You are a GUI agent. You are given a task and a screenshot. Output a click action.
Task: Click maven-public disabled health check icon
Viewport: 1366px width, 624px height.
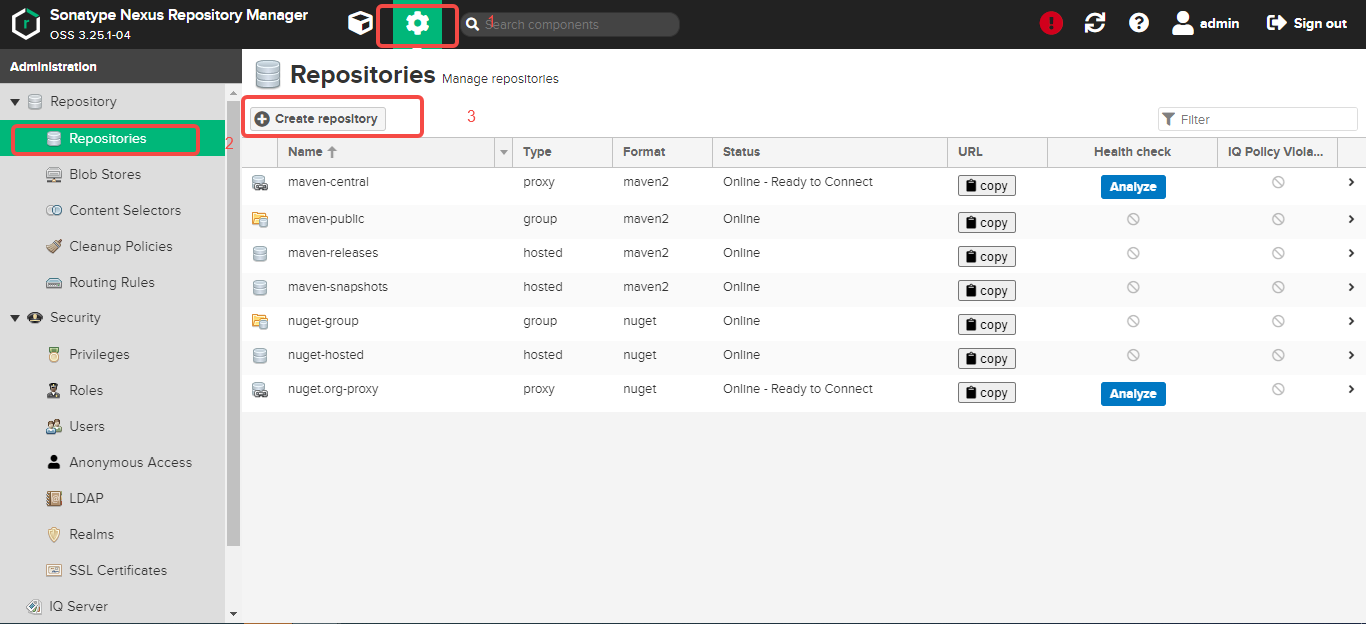tap(1133, 219)
